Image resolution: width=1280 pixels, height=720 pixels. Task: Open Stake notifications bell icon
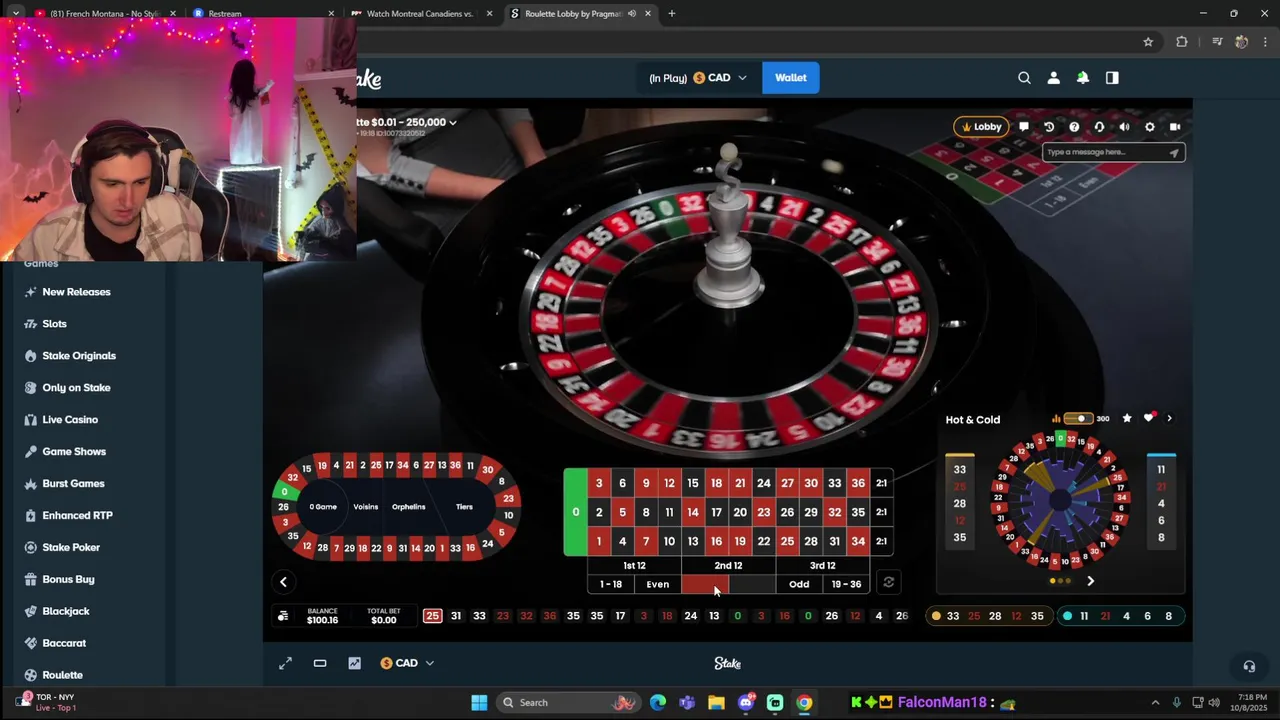(x=1082, y=78)
